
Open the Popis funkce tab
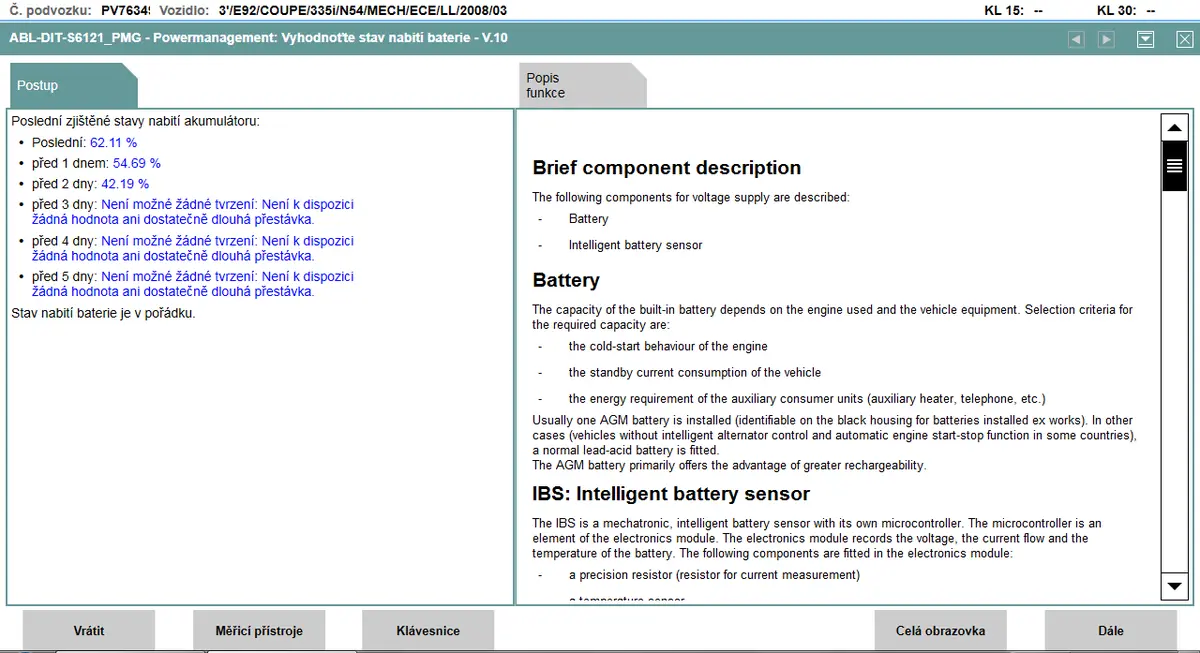click(582, 86)
